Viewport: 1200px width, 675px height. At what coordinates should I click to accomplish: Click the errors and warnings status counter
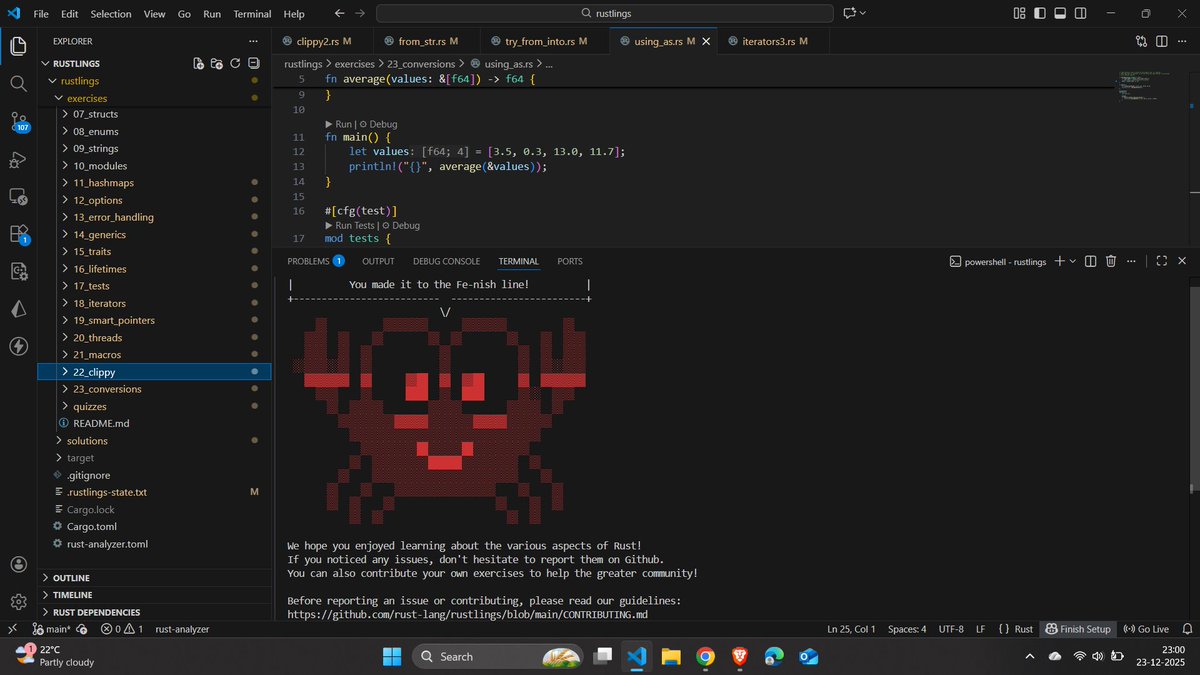[122, 629]
